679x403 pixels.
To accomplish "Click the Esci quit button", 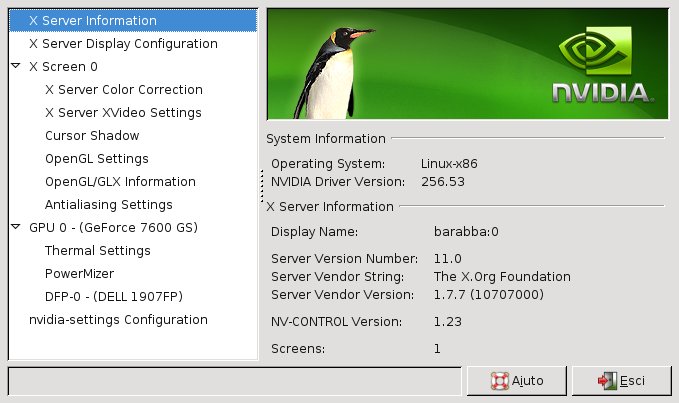I will (x=621, y=381).
